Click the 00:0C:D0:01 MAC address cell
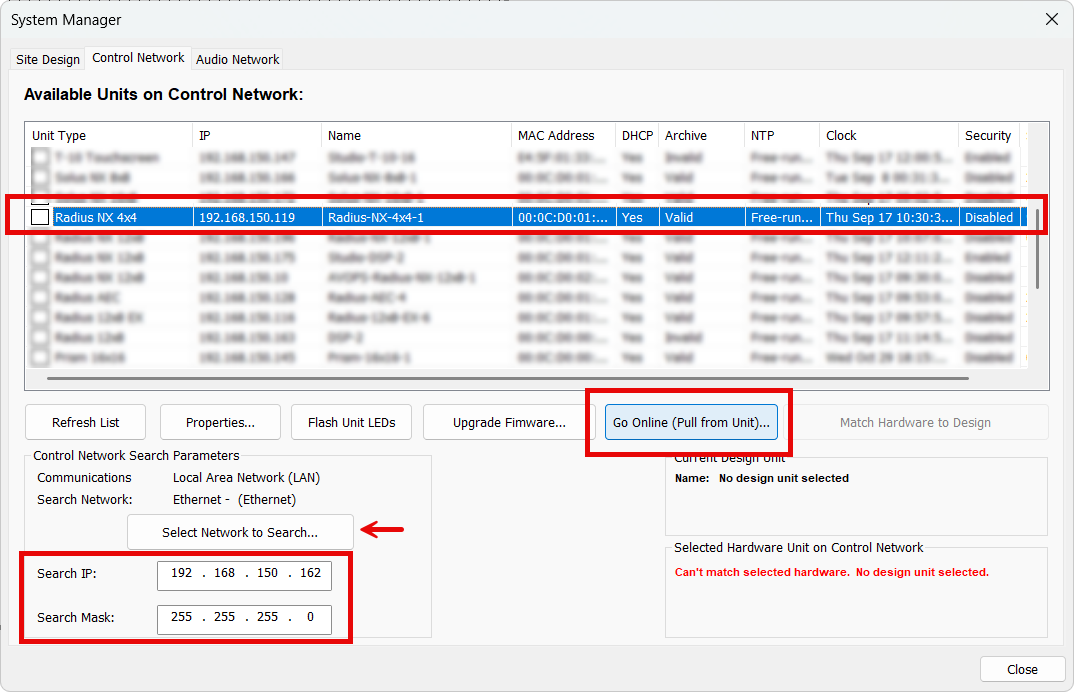 tap(564, 217)
